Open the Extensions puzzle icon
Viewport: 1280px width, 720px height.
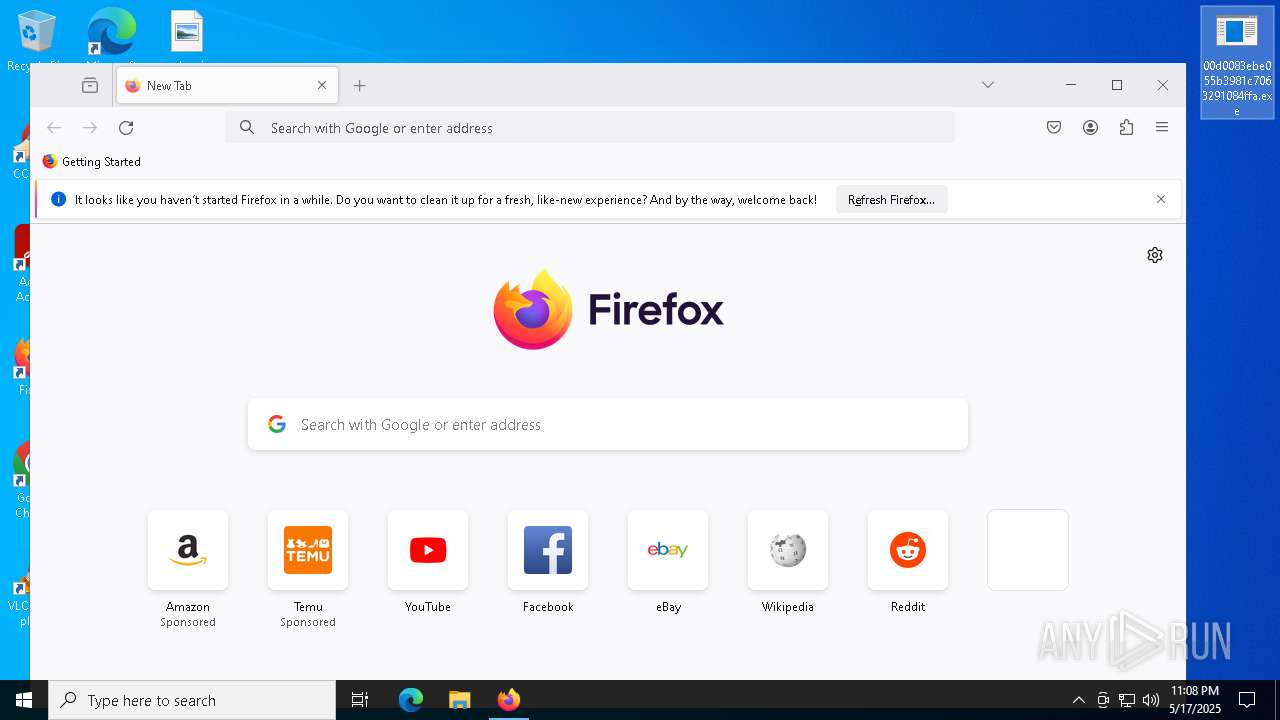click(1126, 128)
